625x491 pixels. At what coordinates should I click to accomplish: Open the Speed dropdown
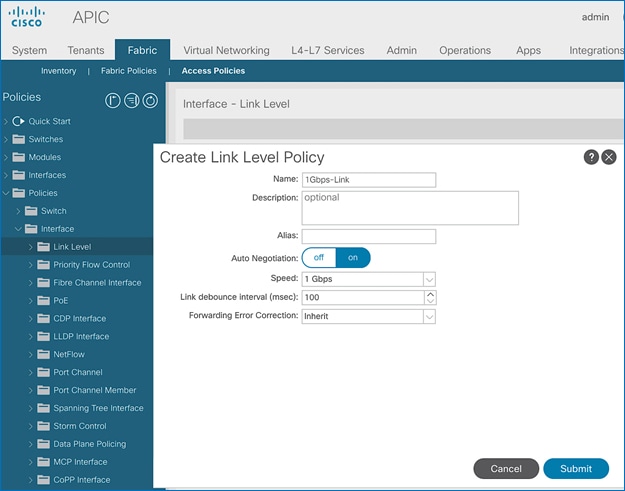429,280
